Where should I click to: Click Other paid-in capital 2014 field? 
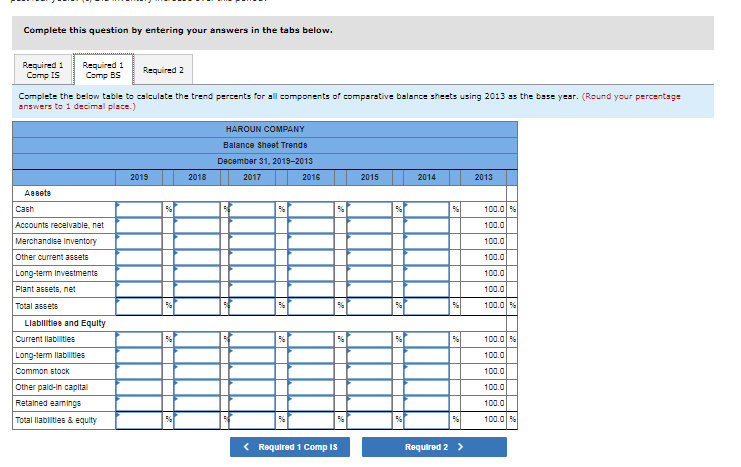coord(427,388)
